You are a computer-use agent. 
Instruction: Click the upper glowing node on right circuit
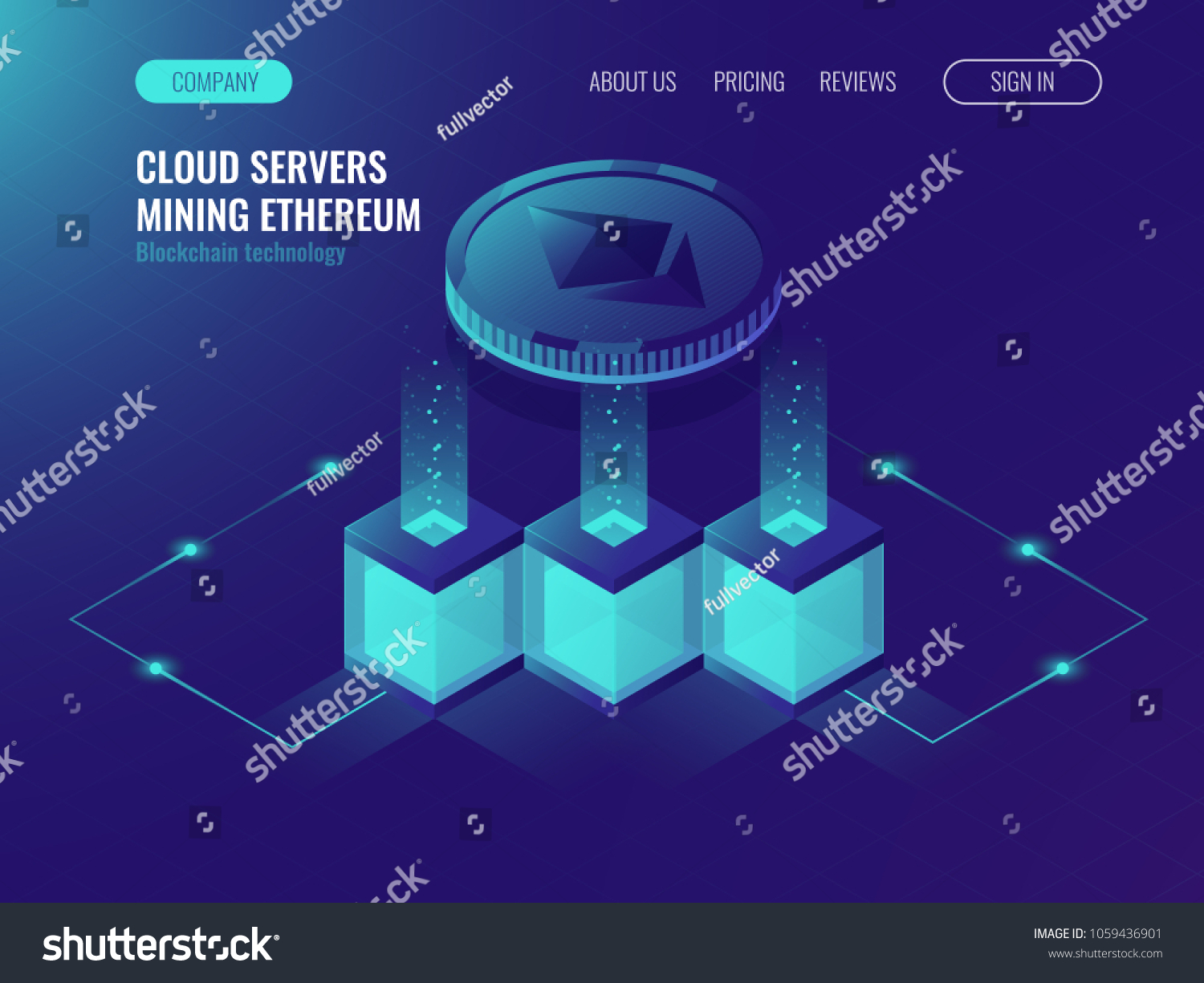[1028, 550]
